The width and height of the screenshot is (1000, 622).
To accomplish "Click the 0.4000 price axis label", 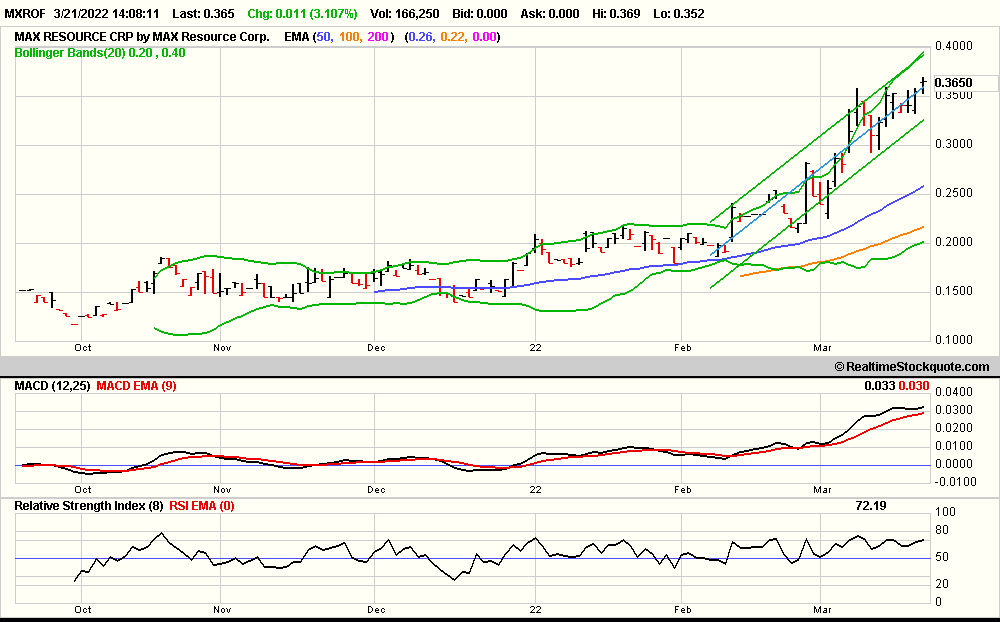I will click(952, 46).
